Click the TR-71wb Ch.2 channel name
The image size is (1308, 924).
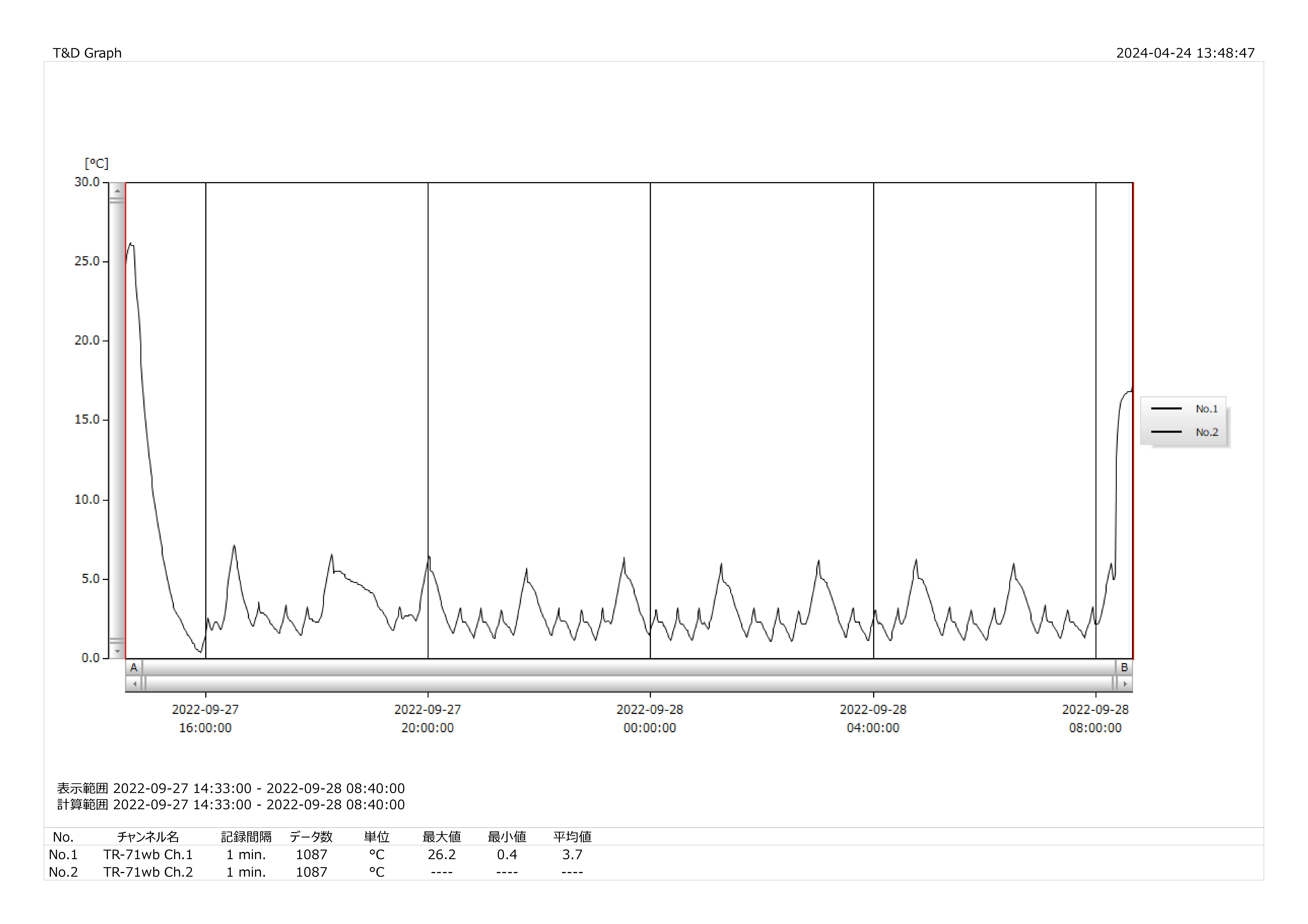[x=148, y=872]
